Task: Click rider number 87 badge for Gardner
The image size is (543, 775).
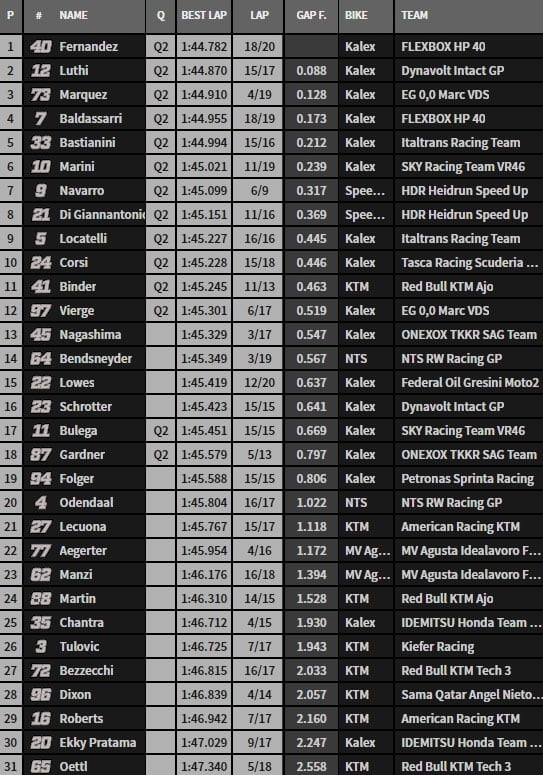Action: click(41, 455)
